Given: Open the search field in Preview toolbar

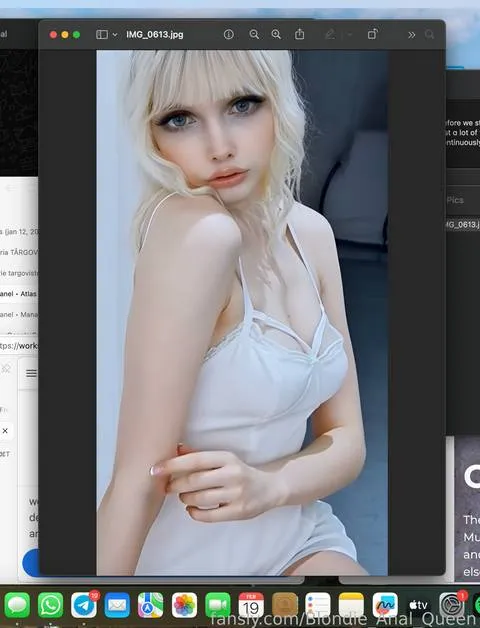Looking at the screenshot, I should (x=430, y=35).
